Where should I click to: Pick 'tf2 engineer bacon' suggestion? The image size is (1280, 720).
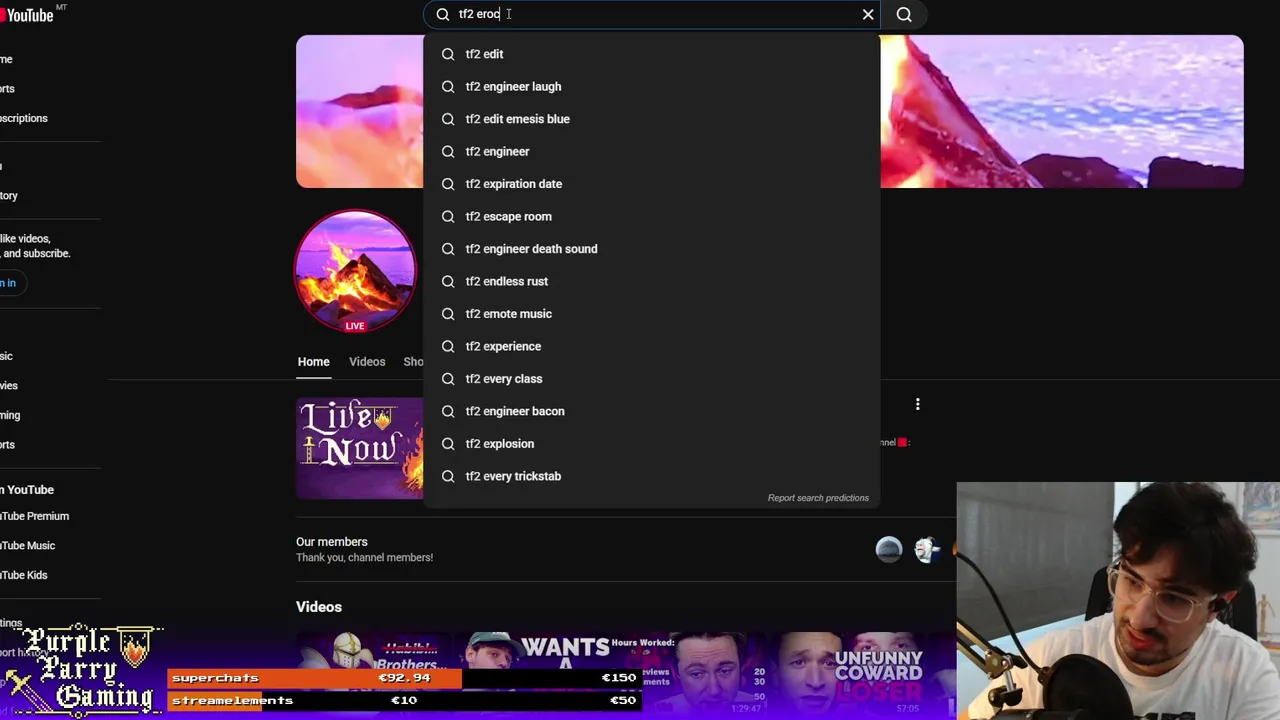tap(652, 411)
